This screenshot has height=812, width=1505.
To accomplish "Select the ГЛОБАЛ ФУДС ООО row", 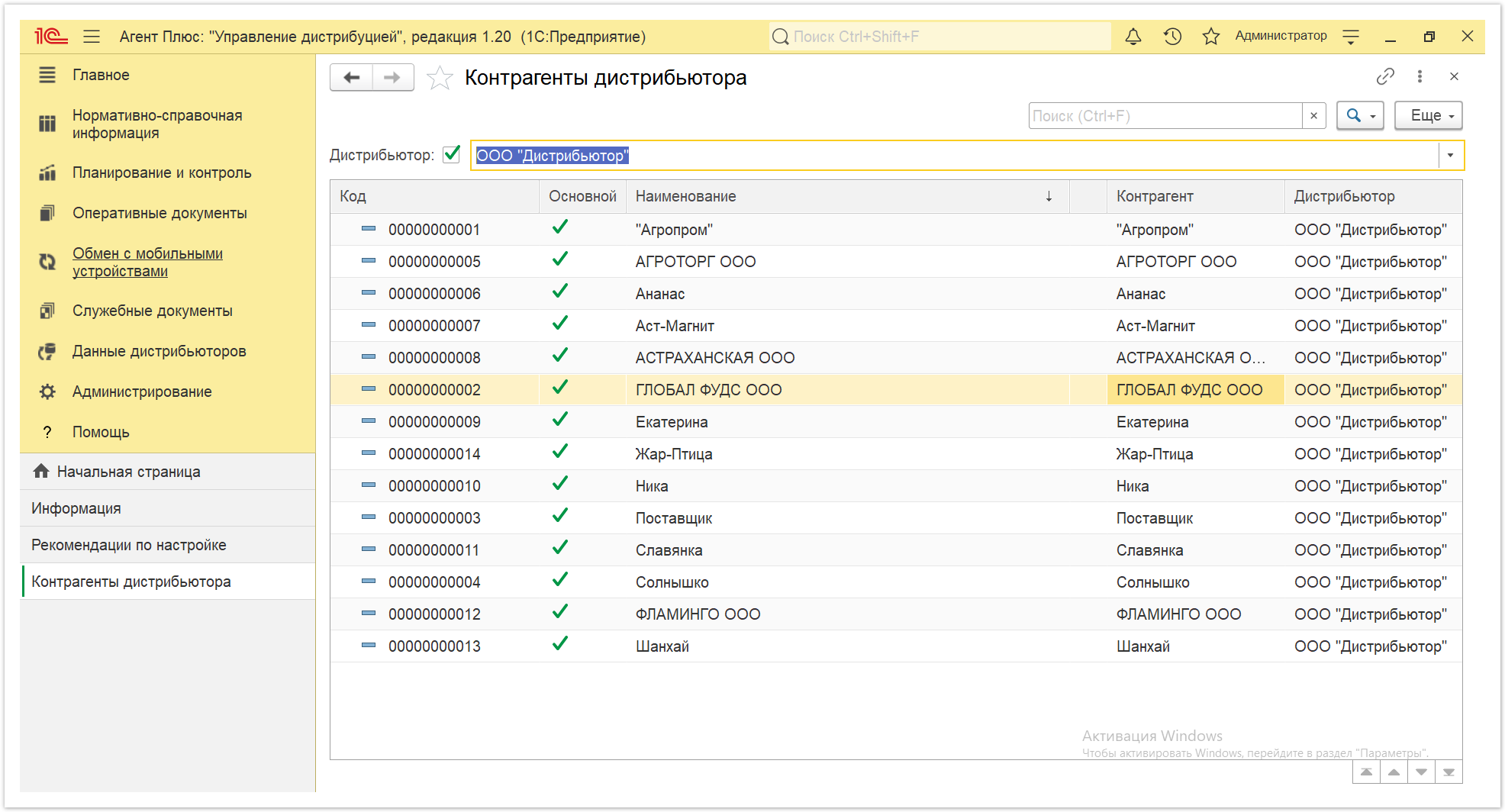I will [896, 389].
